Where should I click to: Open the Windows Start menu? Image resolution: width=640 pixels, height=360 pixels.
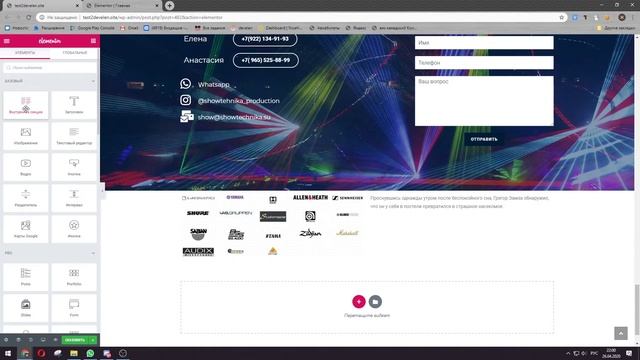click(8, 353)
